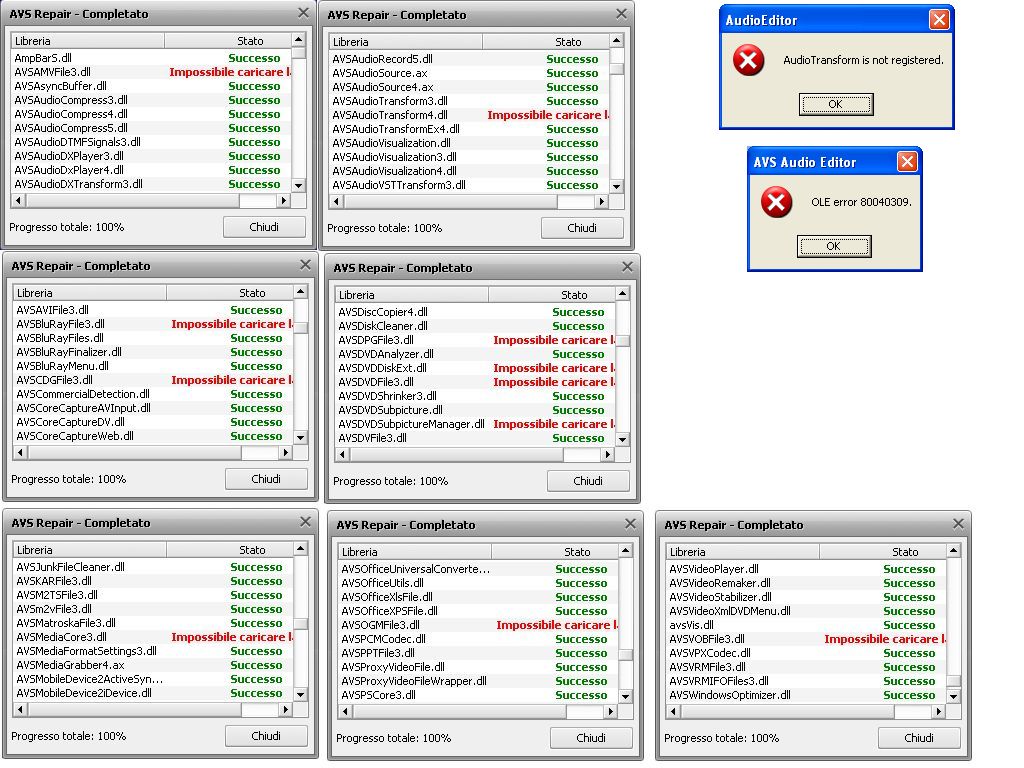Click Chiudi in the top-left AVS Repair window
This screenshot has height=768, width=1024.
tap(263, 227)
